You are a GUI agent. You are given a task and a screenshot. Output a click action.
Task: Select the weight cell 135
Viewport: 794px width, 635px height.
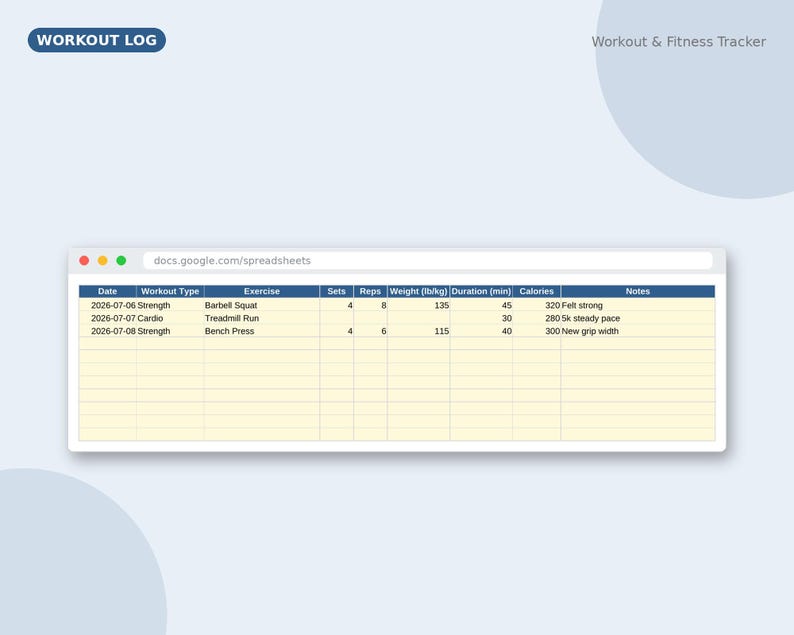(x=418, y=305)
